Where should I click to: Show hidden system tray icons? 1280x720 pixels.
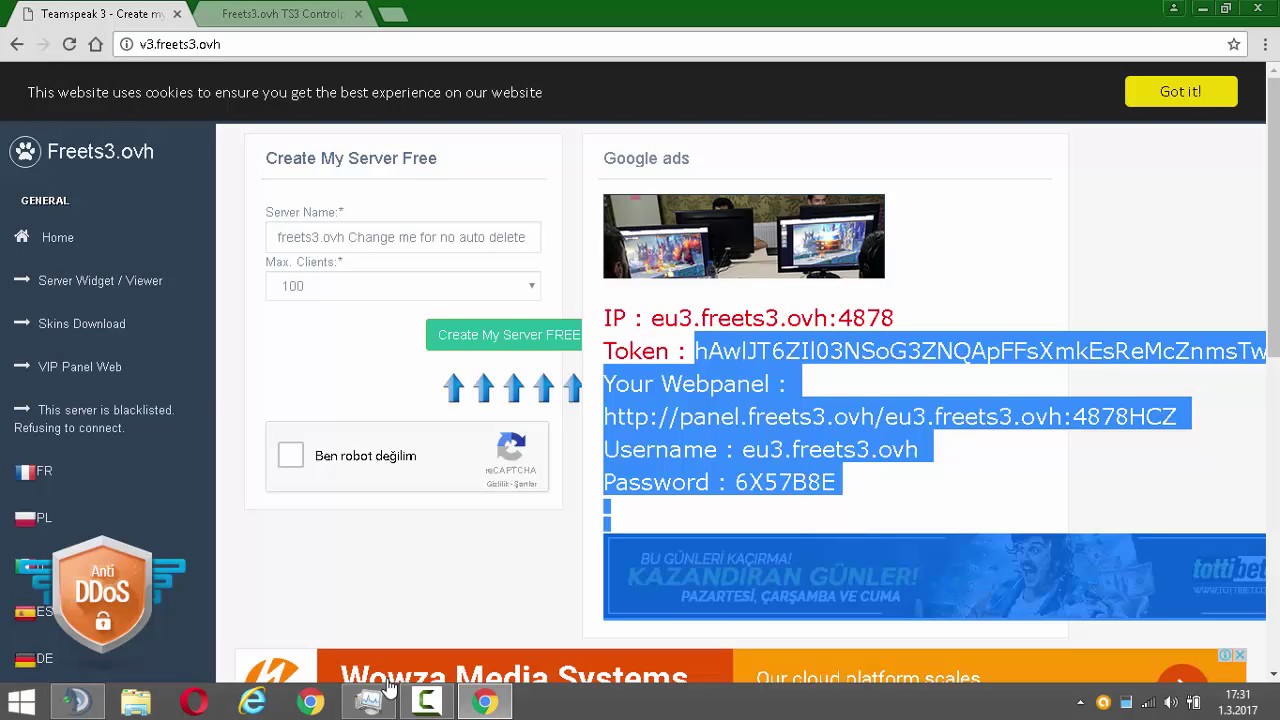click(1080, 702)
